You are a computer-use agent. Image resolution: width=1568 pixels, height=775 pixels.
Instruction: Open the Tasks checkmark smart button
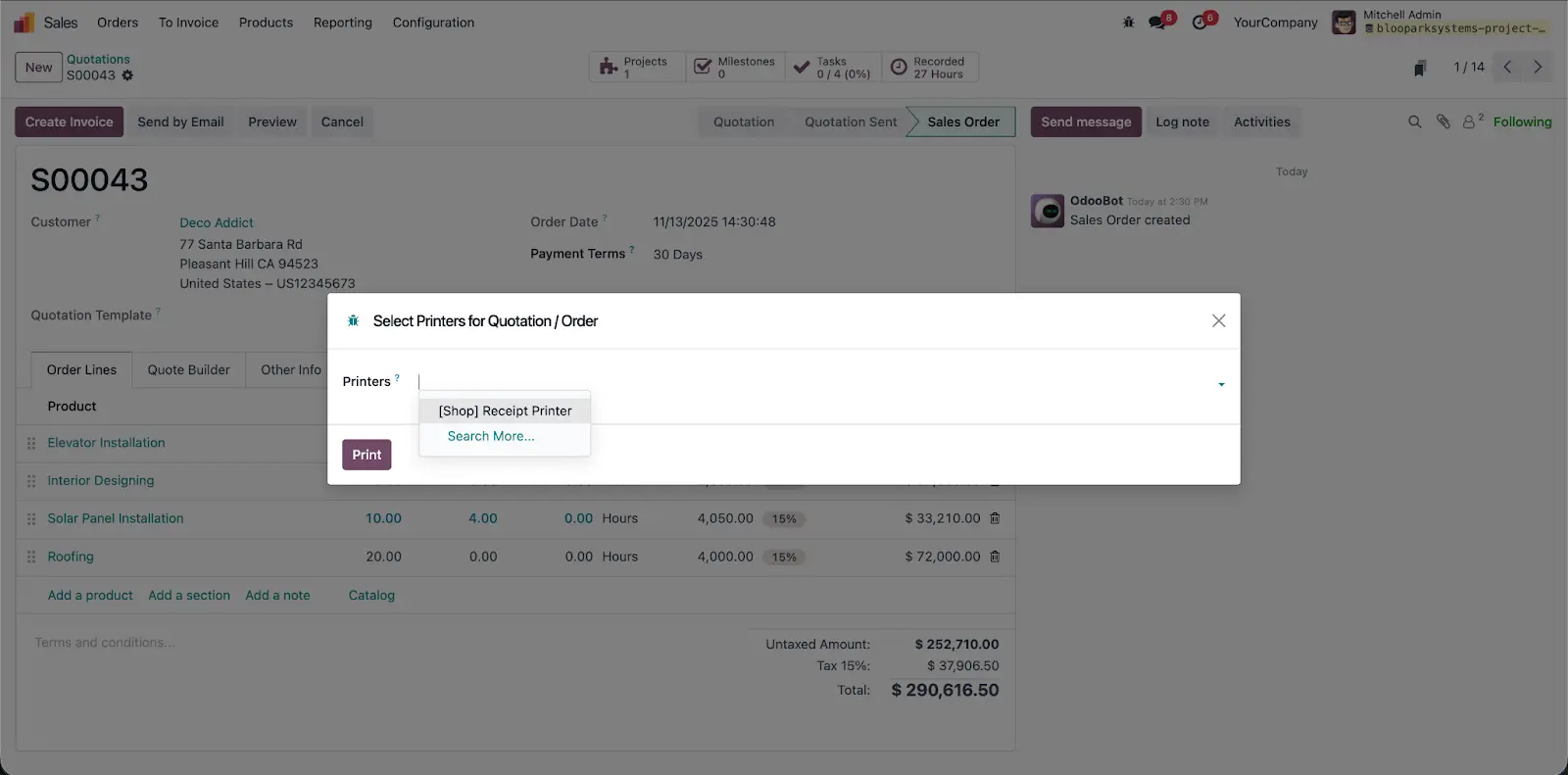pyautogui.click(x=833, y=67)
